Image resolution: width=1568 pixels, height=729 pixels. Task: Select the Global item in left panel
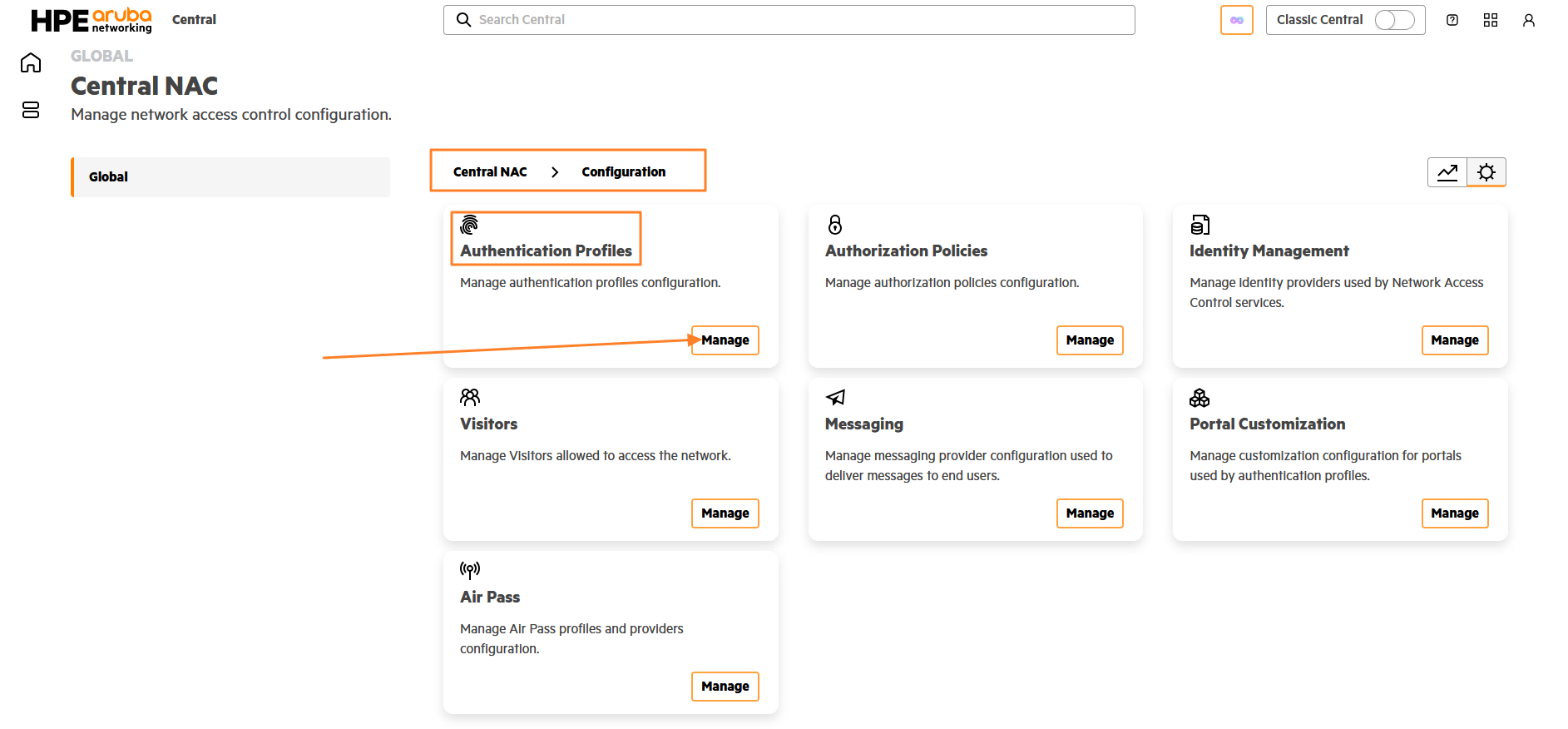pyautogui.click(x=230, y=177)
